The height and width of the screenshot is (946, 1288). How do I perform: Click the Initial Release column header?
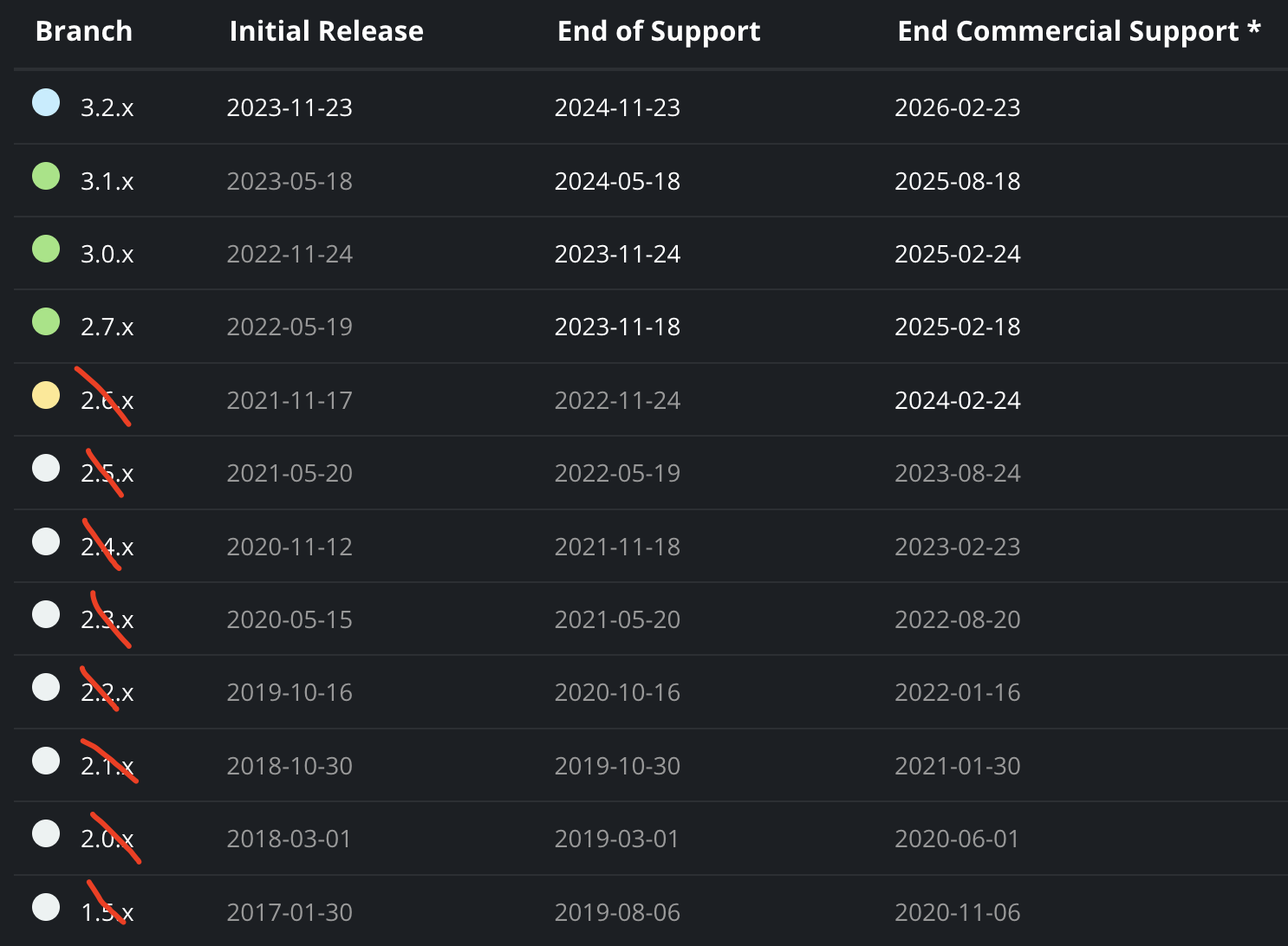[x=326, y=31]
